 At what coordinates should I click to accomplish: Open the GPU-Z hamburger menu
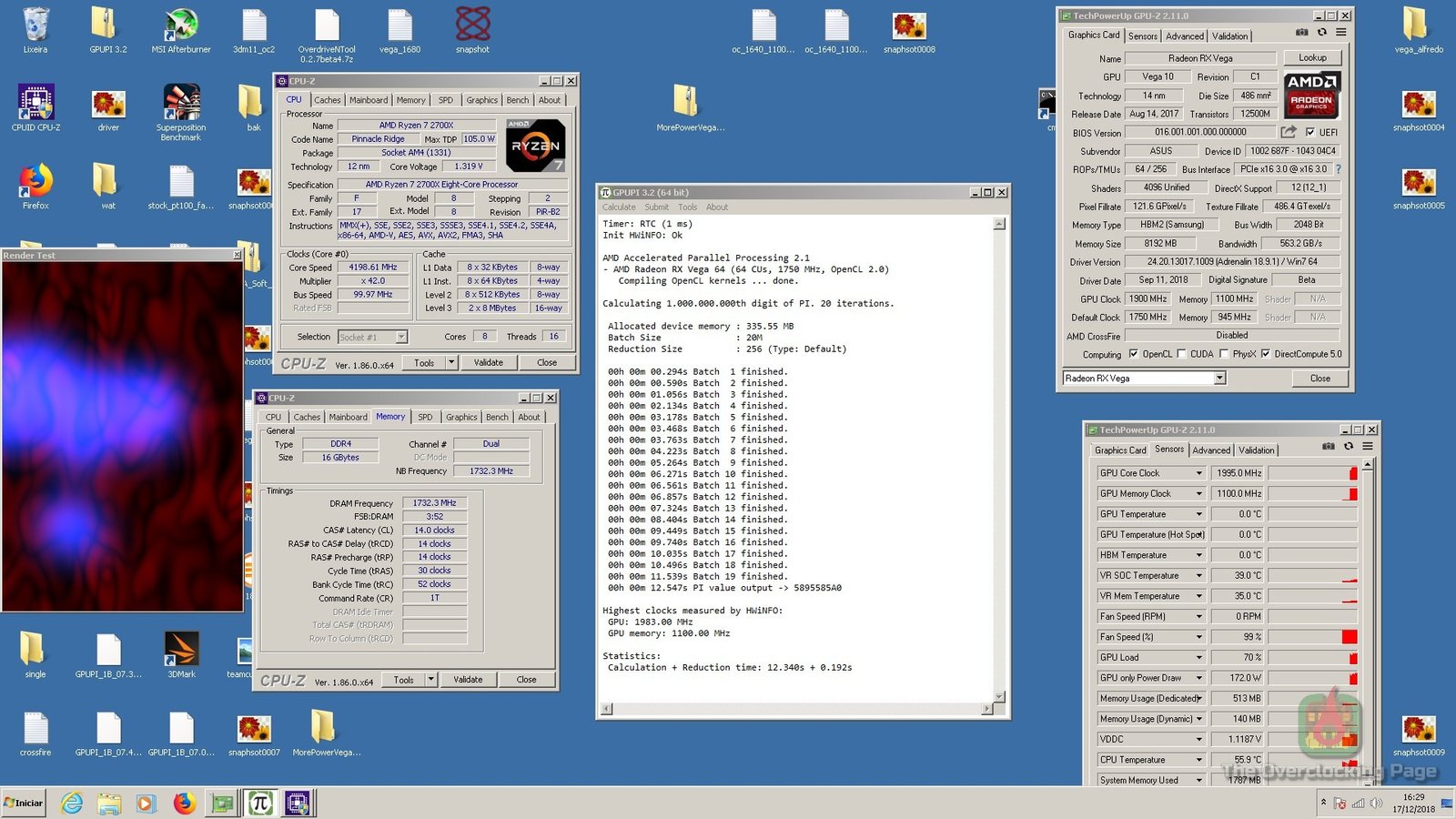pyautogui.click(x=1340, y=33)
